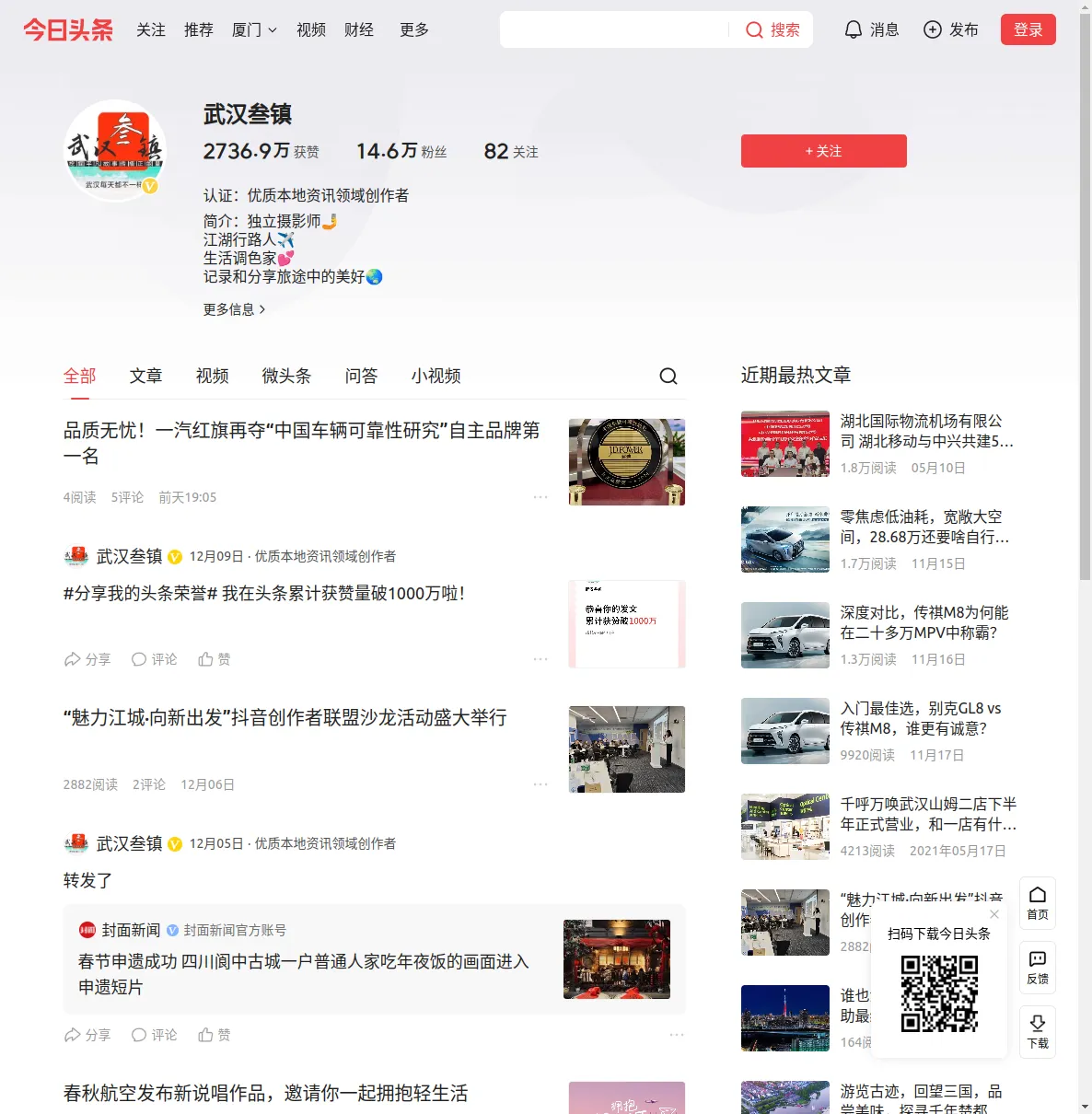Image resolution: width=1092 pixels, height=1114 pixels.
Task: Open article 品质无忧！一汽红旗再夺
Action: click(301, 443)
